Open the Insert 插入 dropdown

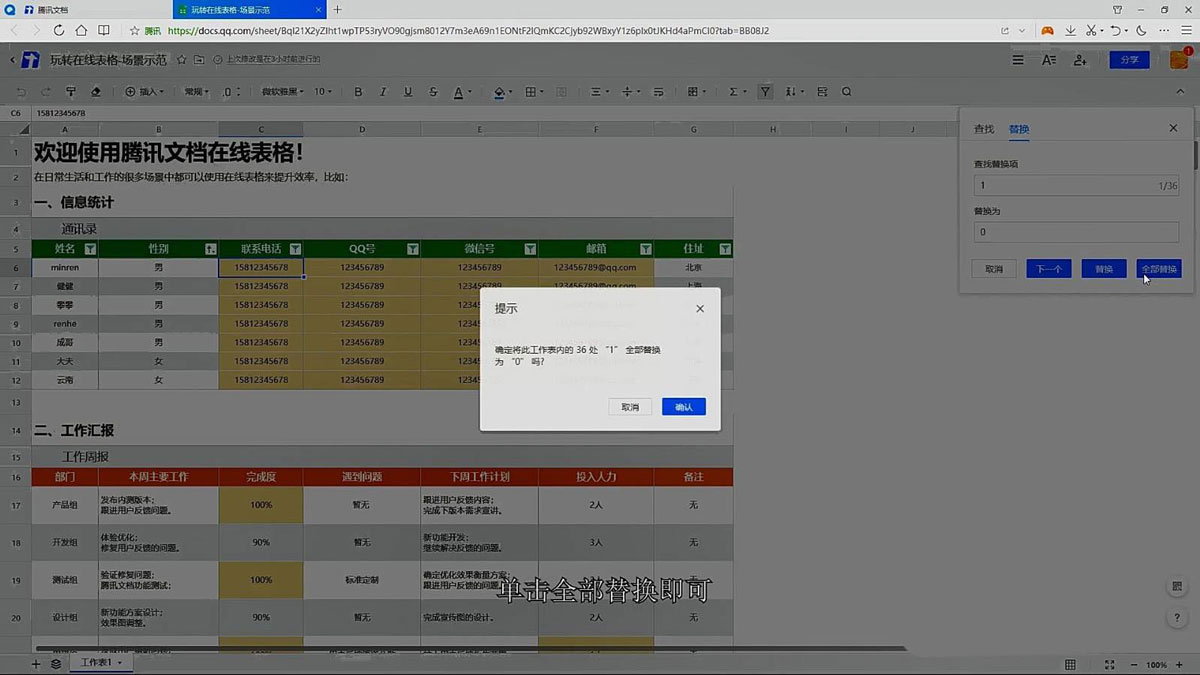click(144, 92)
